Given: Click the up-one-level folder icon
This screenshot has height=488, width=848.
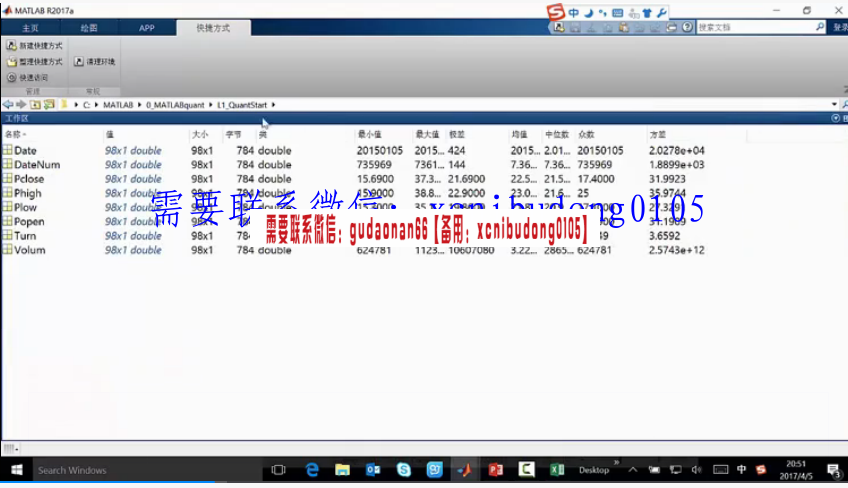Looking at the screenshot, I should (x=35, y=104).
